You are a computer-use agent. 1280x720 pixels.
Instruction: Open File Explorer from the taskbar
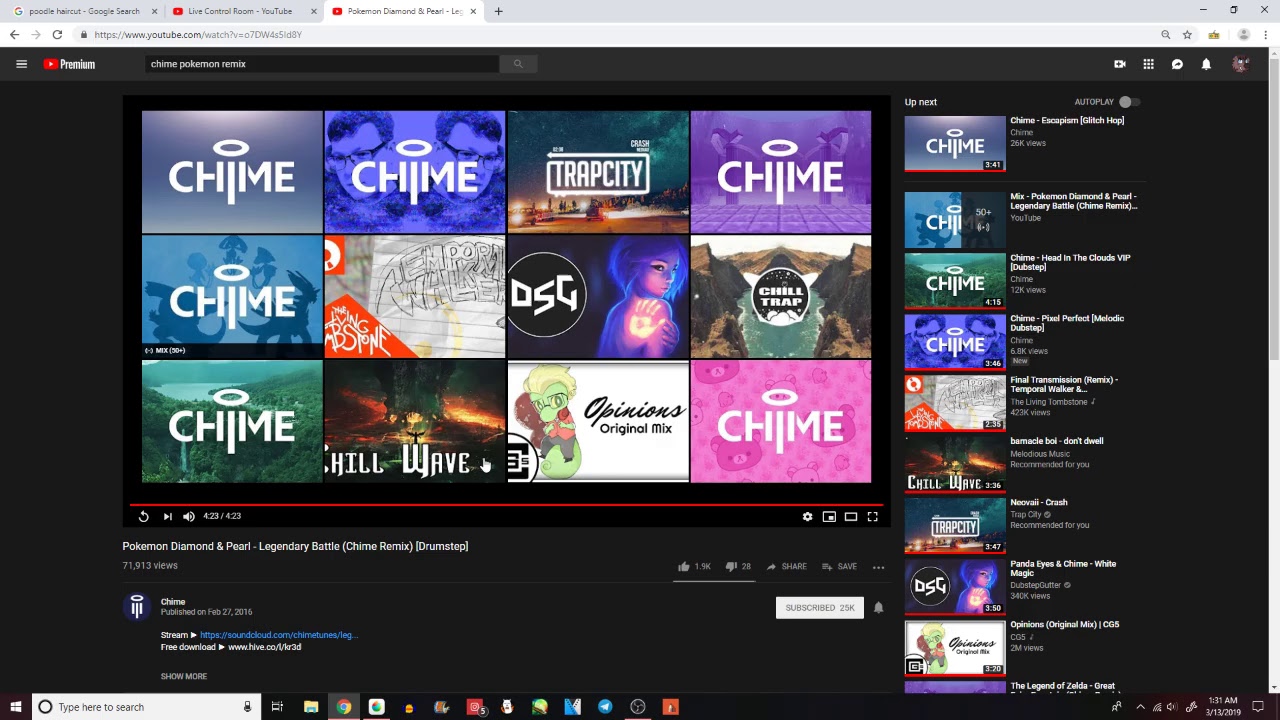(x=311, y=707)
